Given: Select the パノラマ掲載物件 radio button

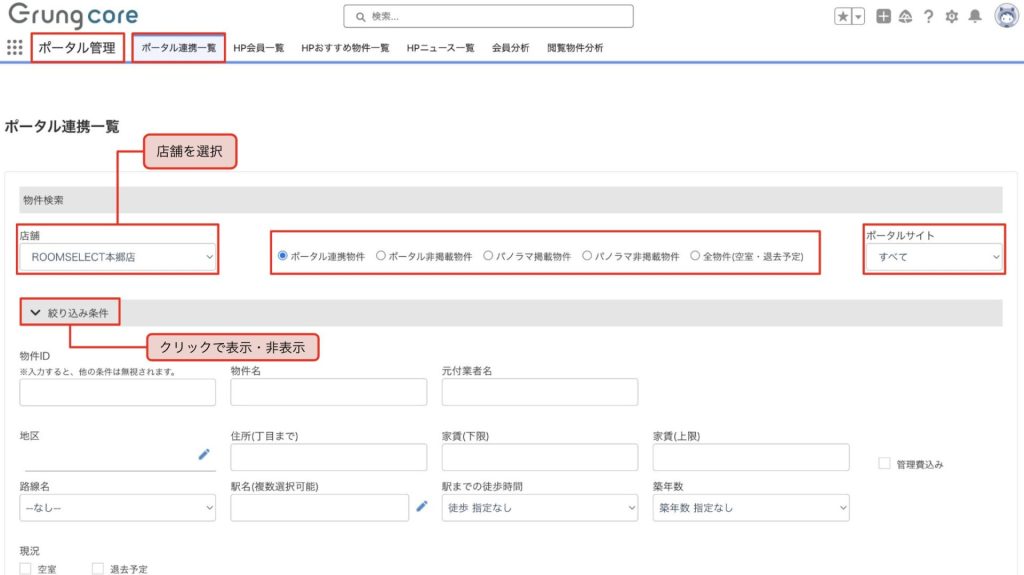Looking at the screenshot, I should pos(488,256).
